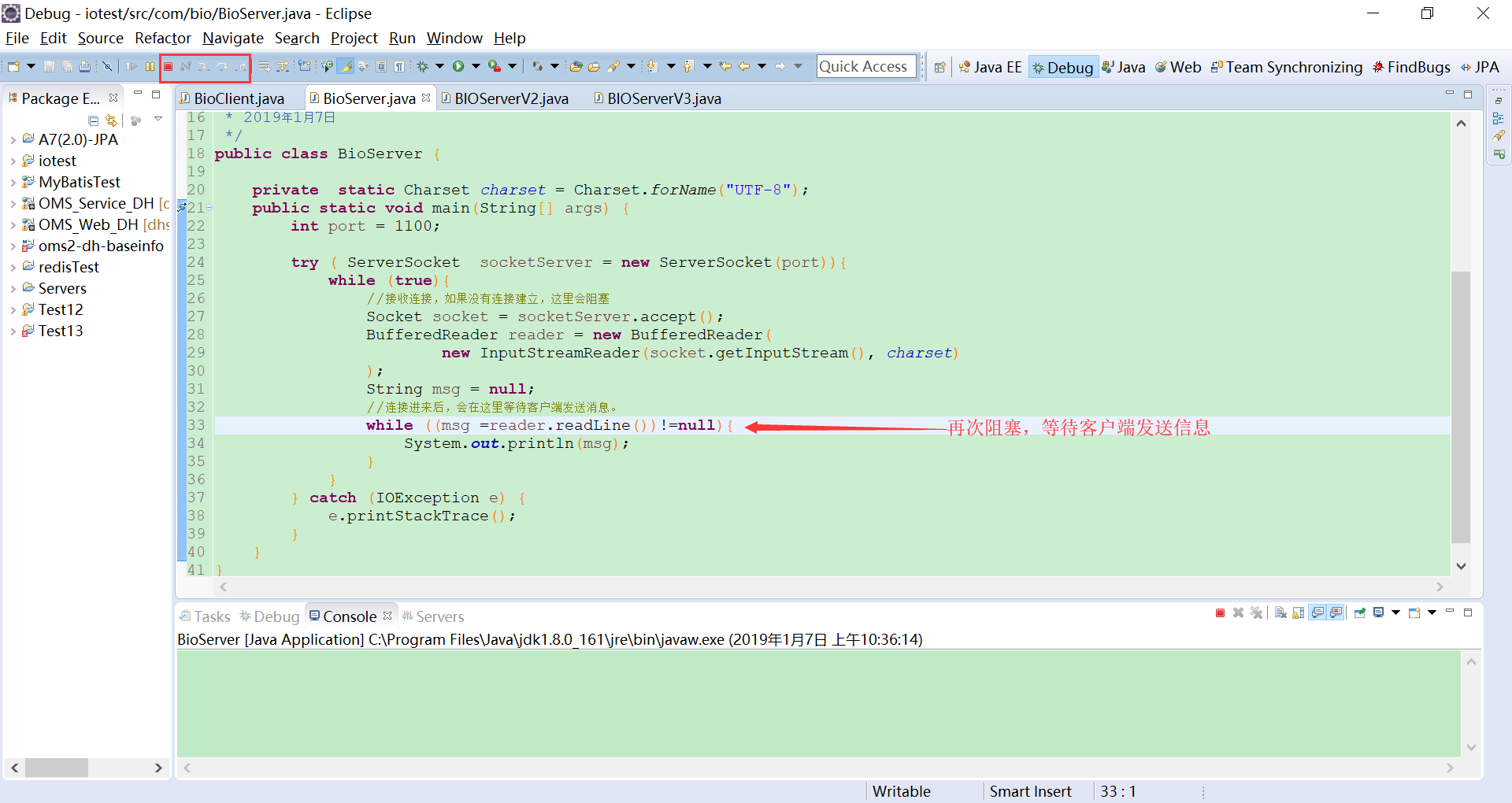The width and height of the screenshot is (1512, 803).
Task: Click the Disconnect icon in main toolbar
Action: tap(185, 67)
